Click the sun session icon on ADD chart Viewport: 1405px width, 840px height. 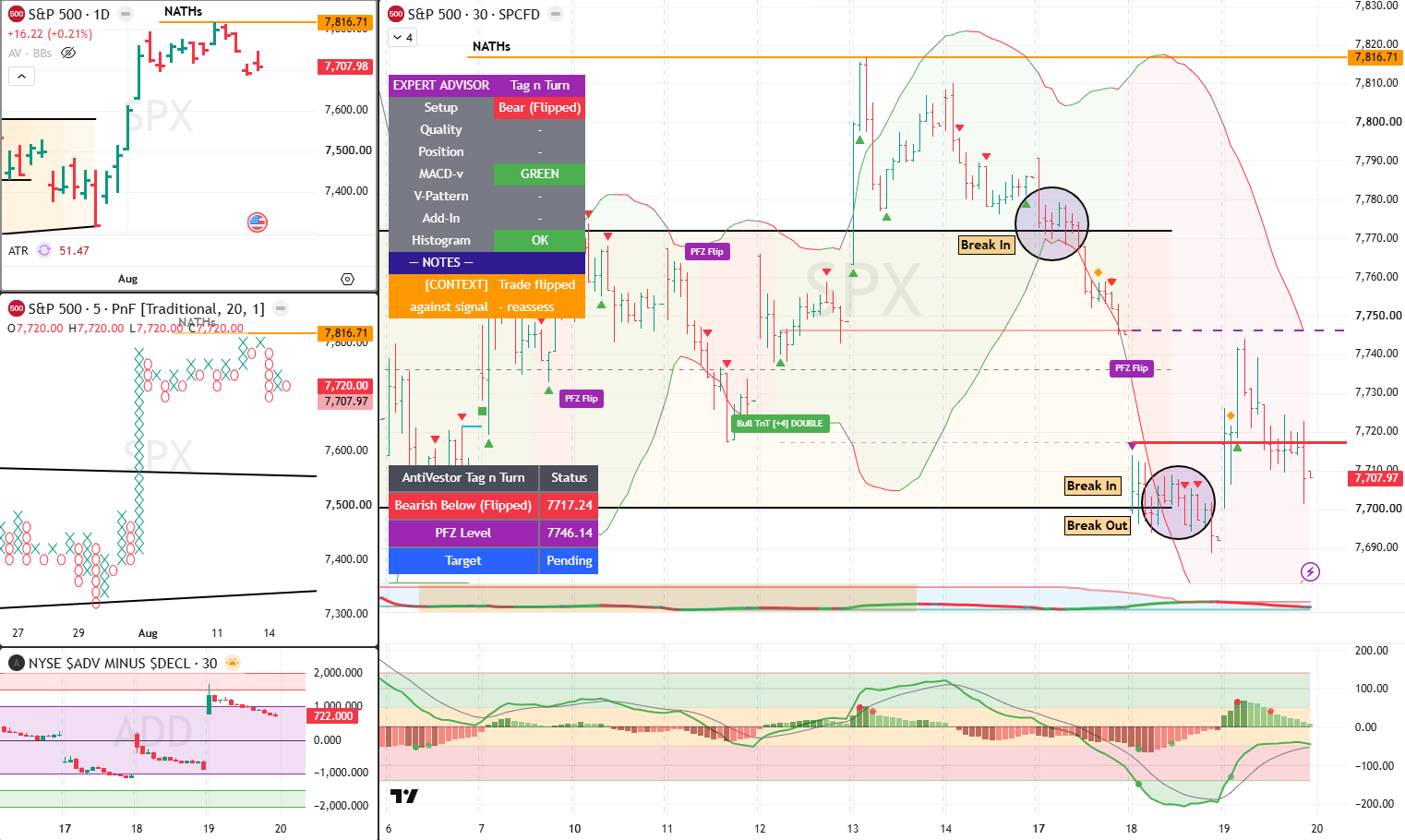(x=233, y=663)
